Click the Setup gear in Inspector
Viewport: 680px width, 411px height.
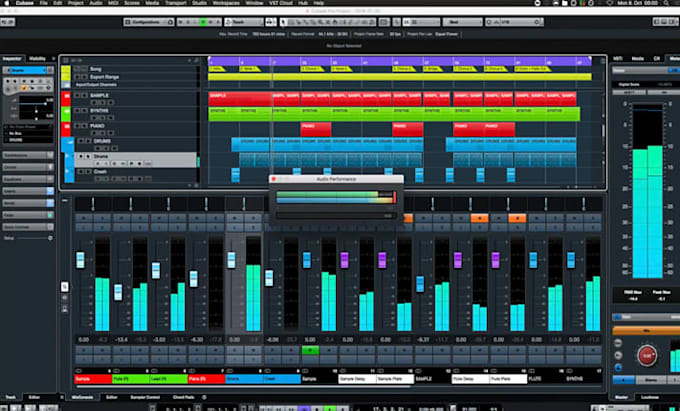50,238
